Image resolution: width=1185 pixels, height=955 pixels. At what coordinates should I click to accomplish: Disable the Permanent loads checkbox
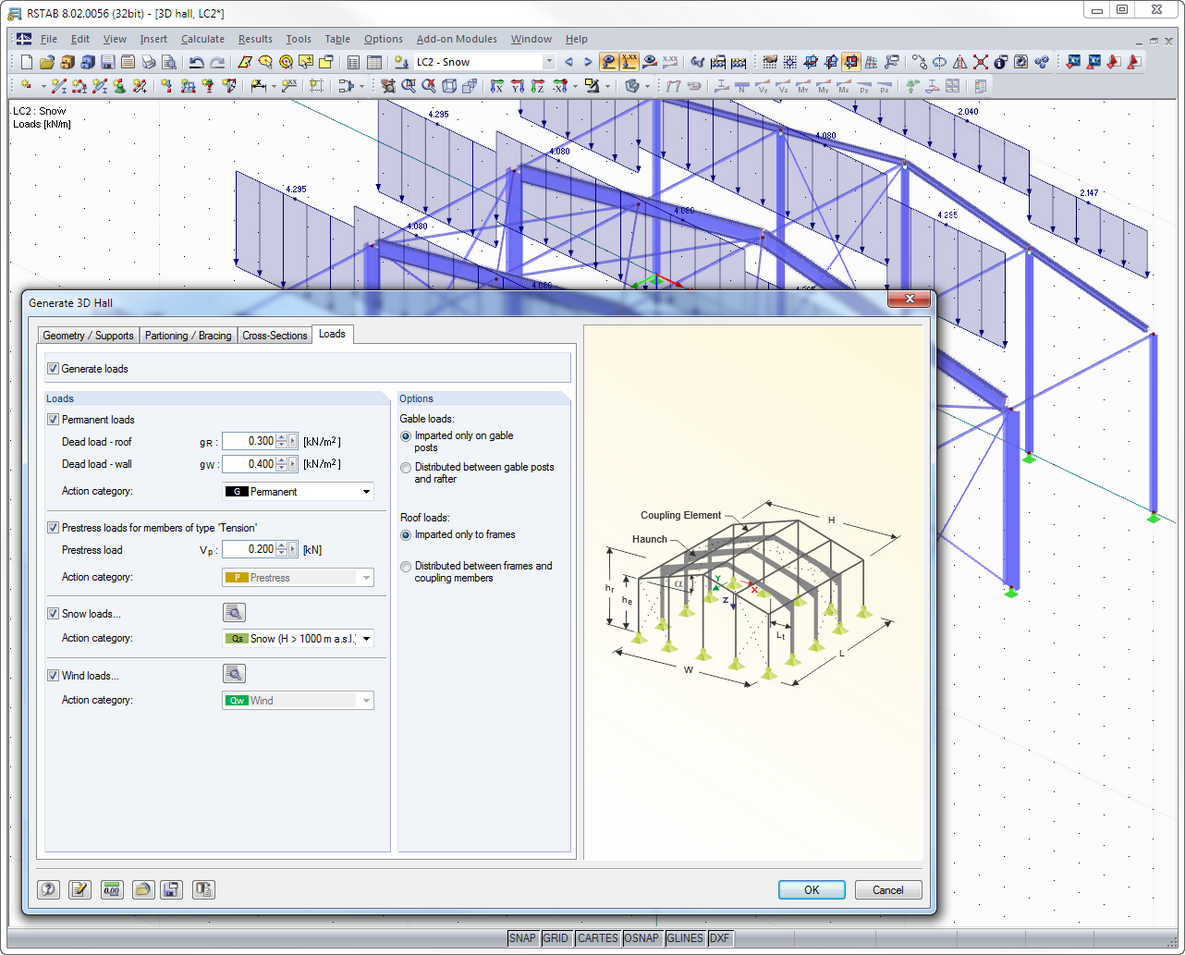[x=53, y=419]
